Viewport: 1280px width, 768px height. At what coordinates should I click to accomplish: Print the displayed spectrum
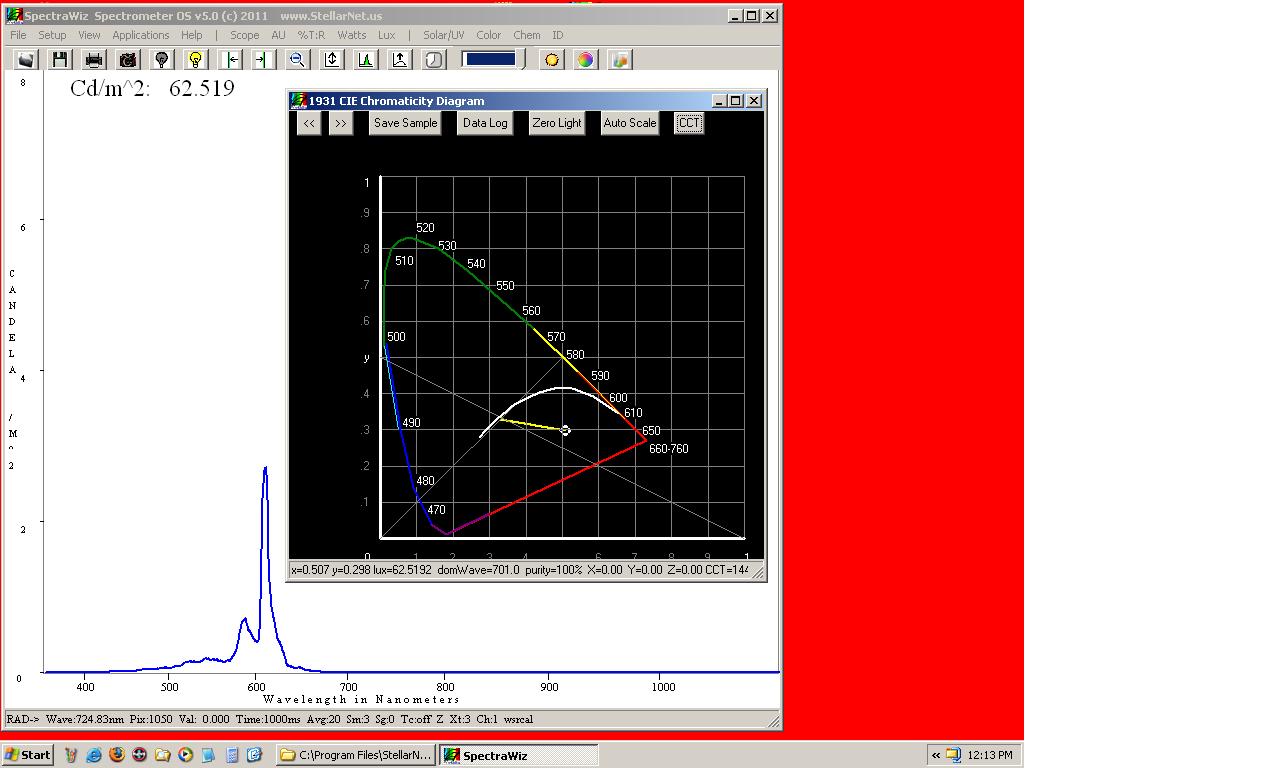93,59
